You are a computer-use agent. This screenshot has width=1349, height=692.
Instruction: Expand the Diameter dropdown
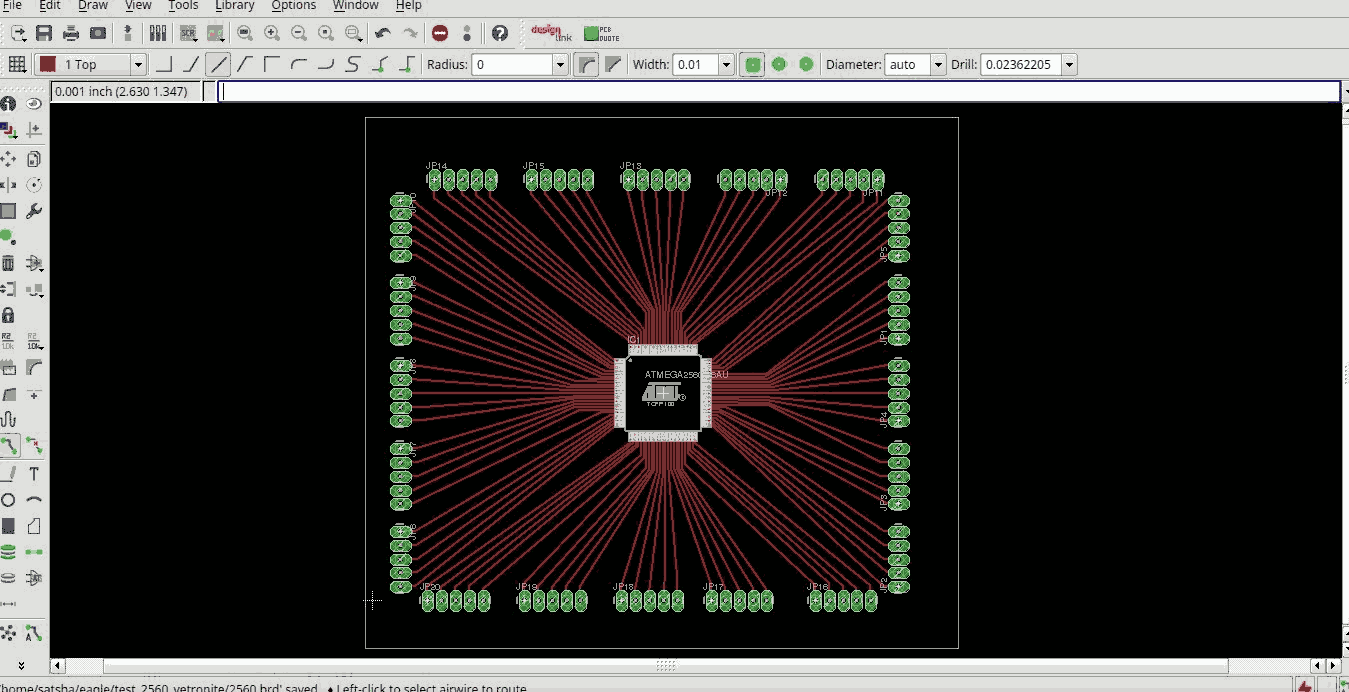938,65
